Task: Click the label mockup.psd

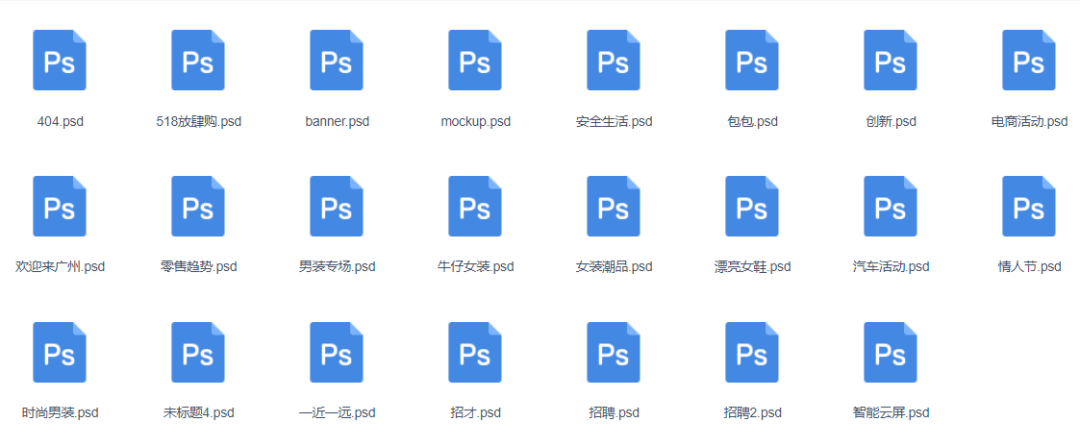Action: 475,122
